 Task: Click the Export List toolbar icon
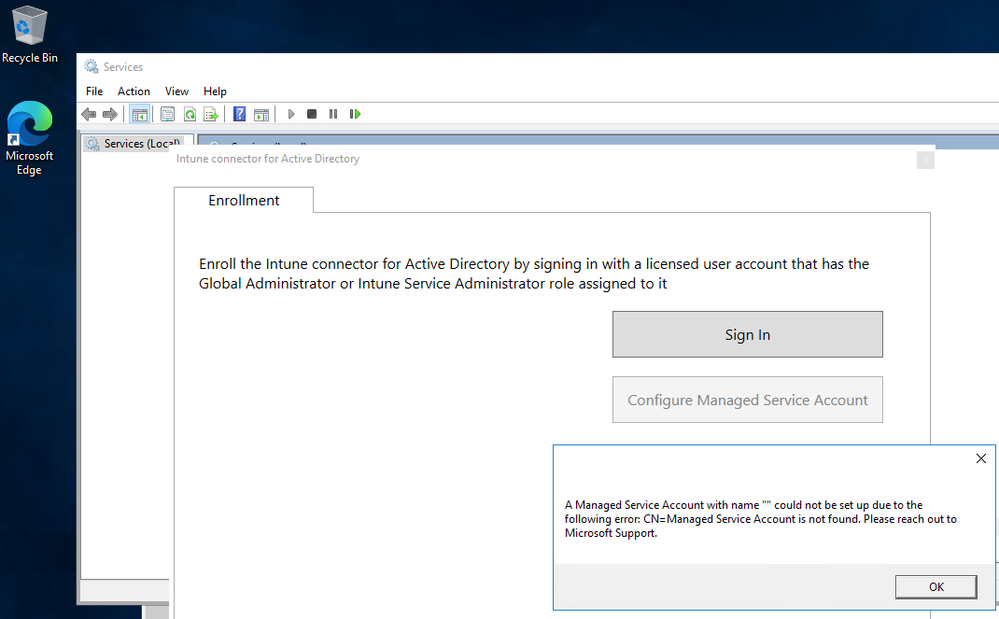pyautogui.click(x=211, y=114)
